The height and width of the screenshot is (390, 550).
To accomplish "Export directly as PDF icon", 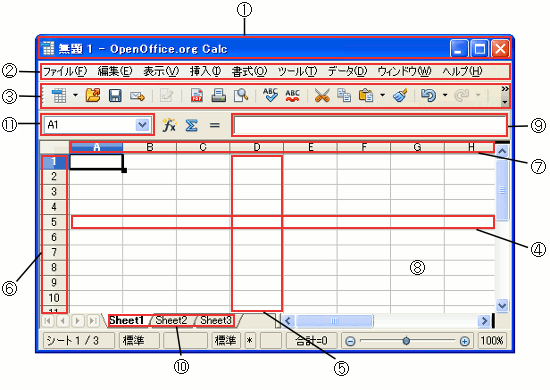I will [x=197, y=95].
